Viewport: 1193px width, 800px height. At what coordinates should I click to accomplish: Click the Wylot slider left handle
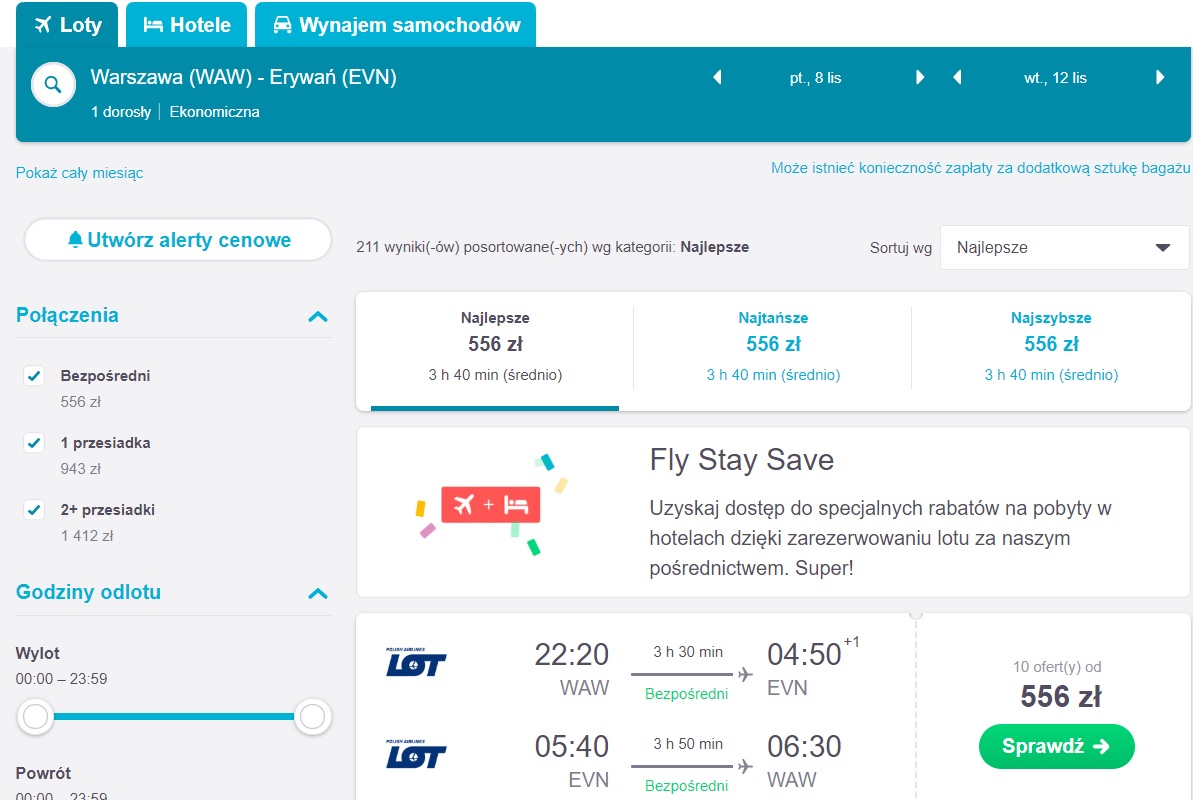click(36, 716)
